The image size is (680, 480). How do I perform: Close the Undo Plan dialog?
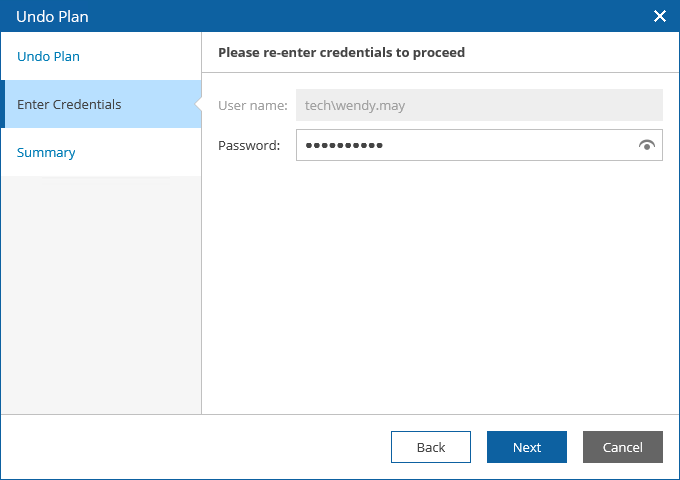pos(659,16)
